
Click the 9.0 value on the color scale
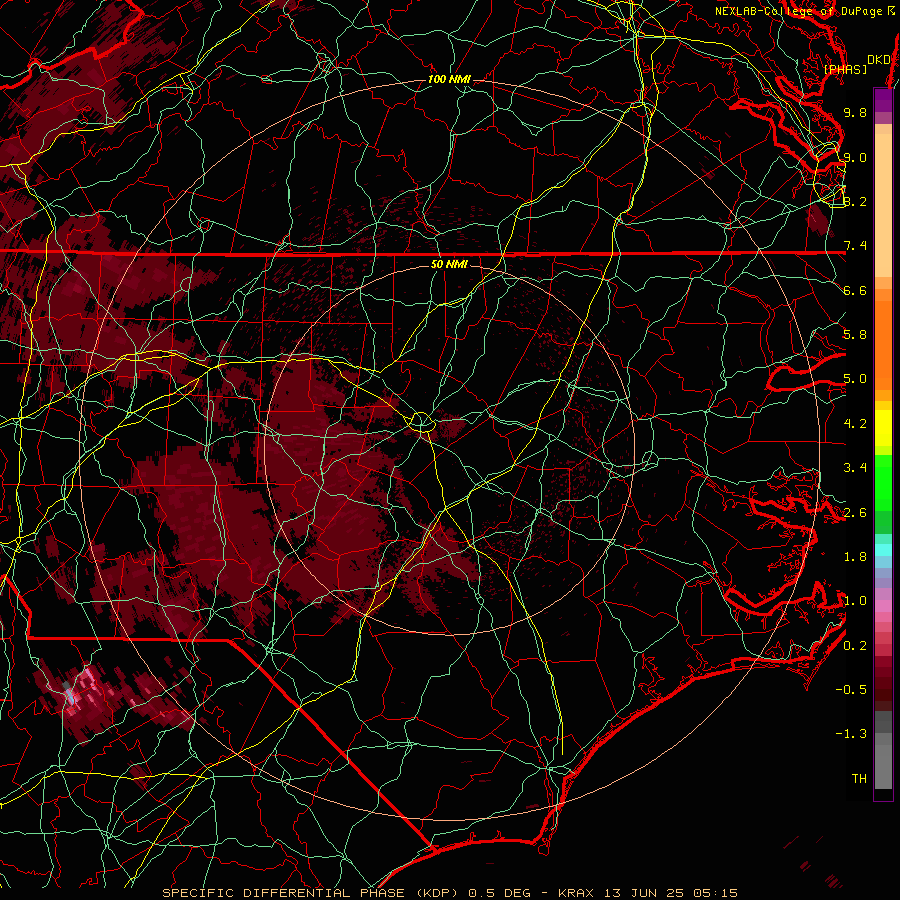click(855, 157)
